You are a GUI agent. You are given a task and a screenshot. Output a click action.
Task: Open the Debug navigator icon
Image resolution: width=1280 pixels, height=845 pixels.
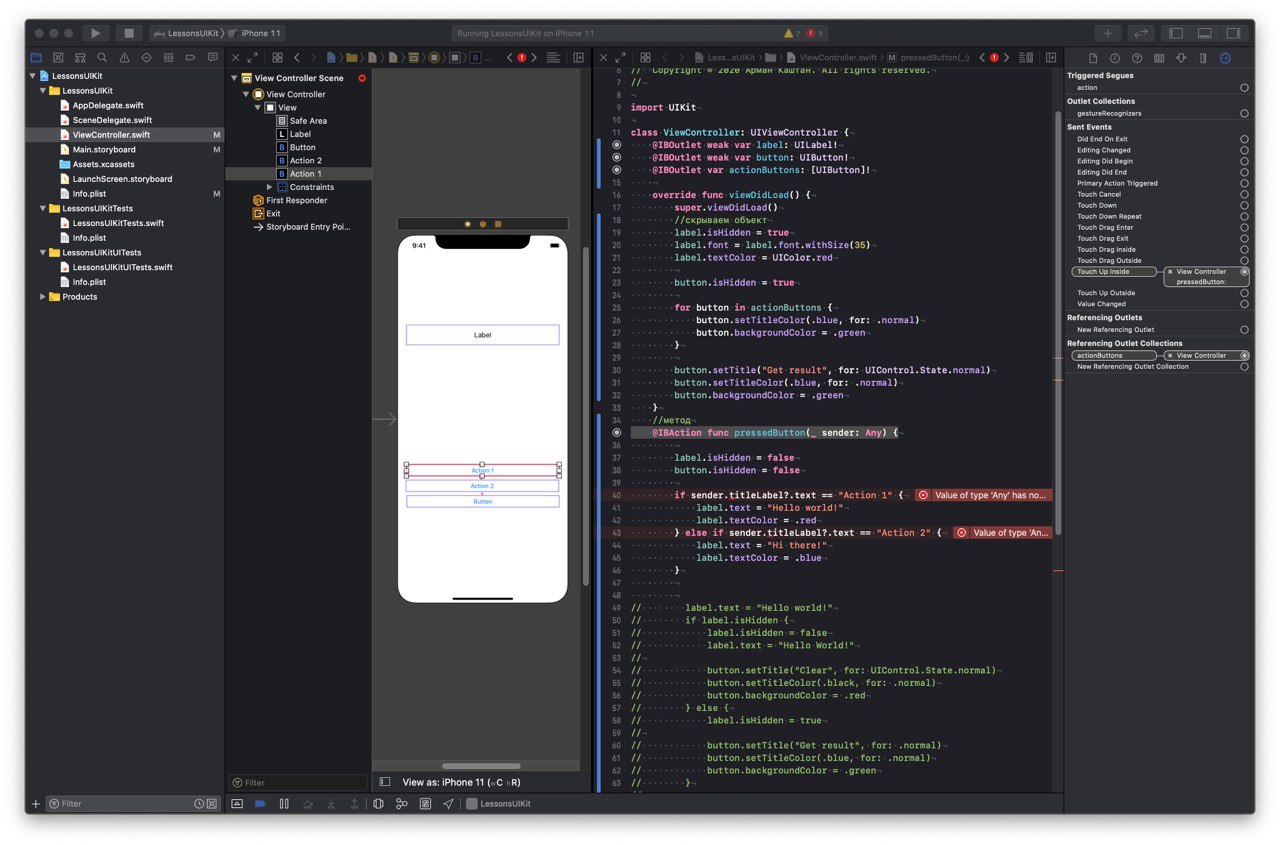168,58
